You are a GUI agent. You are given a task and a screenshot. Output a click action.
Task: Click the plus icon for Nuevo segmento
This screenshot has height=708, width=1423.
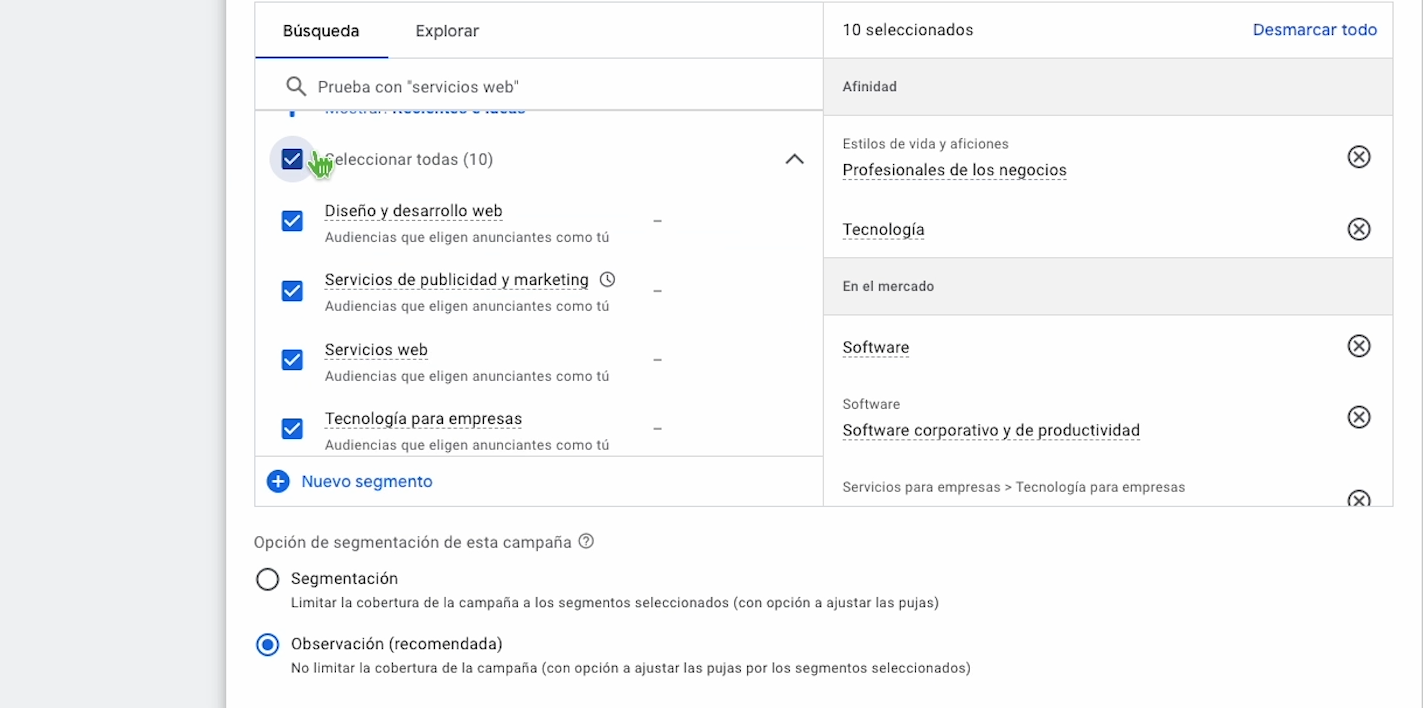pyautogui.click(x=278, y=482)
